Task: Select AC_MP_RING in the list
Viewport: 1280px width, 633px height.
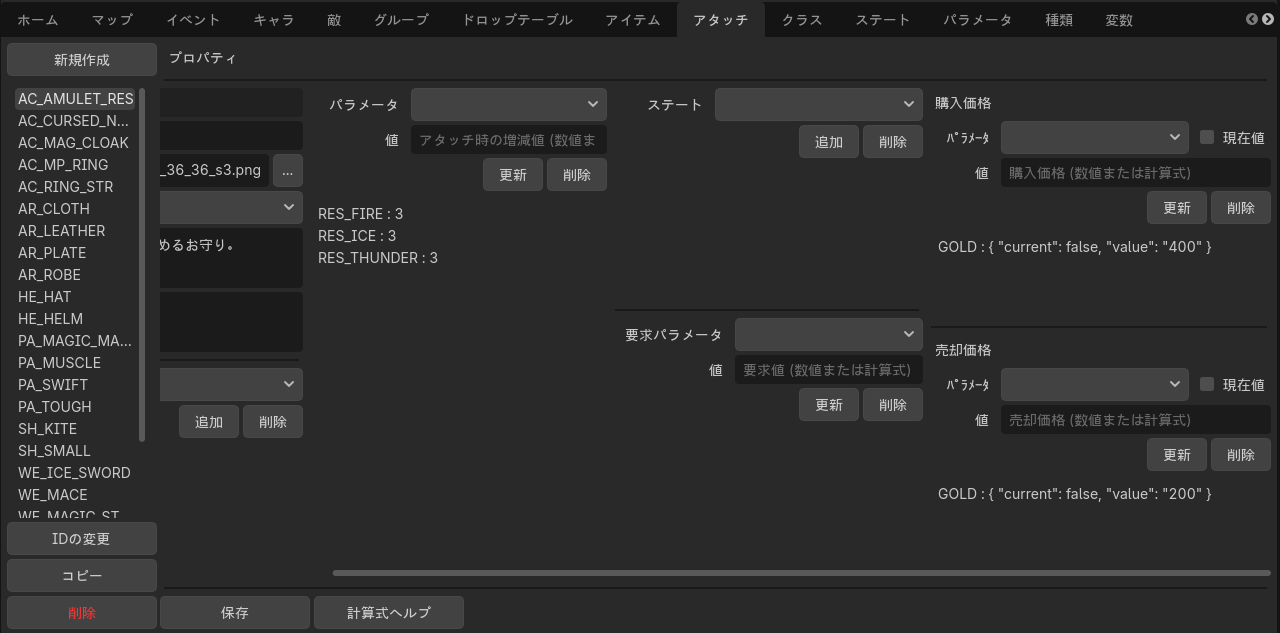Action: (76, 165)
